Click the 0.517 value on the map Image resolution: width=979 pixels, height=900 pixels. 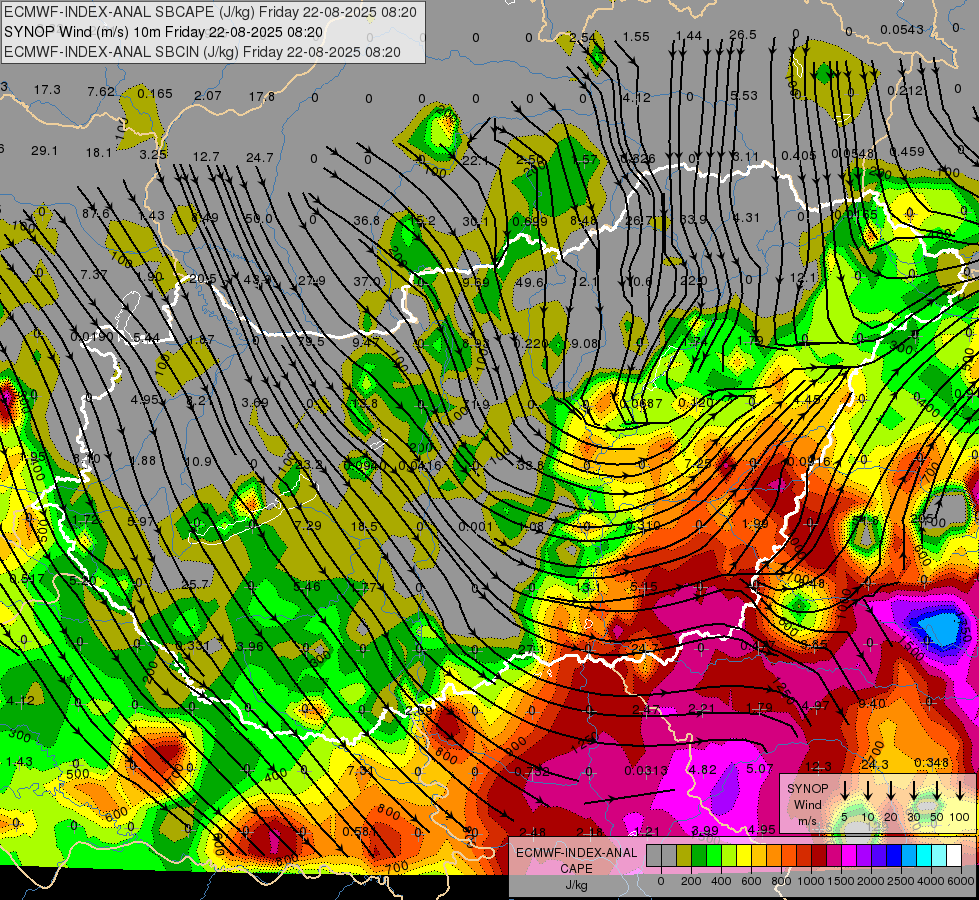[27, 579]
